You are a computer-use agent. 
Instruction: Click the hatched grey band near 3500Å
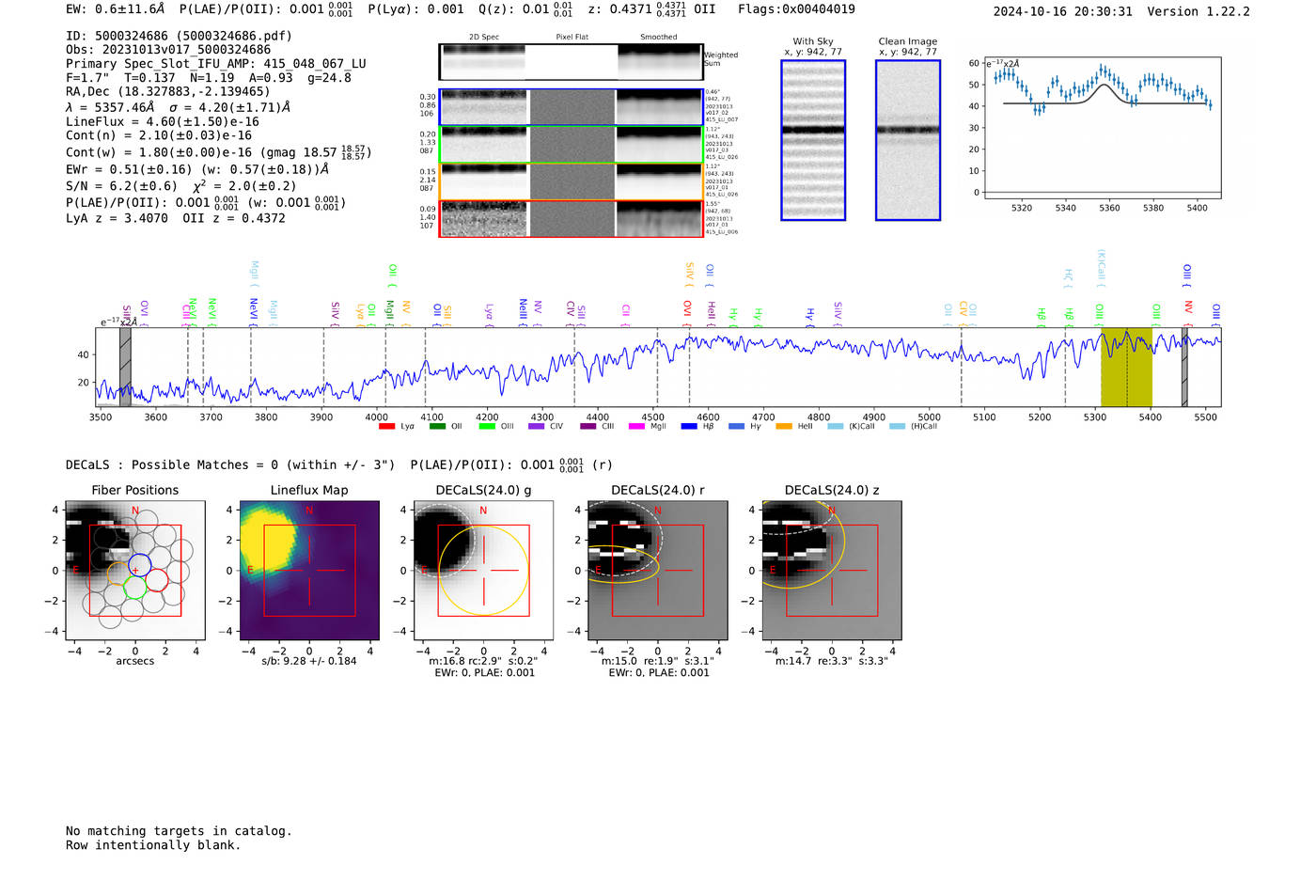[x=125, y=367]
